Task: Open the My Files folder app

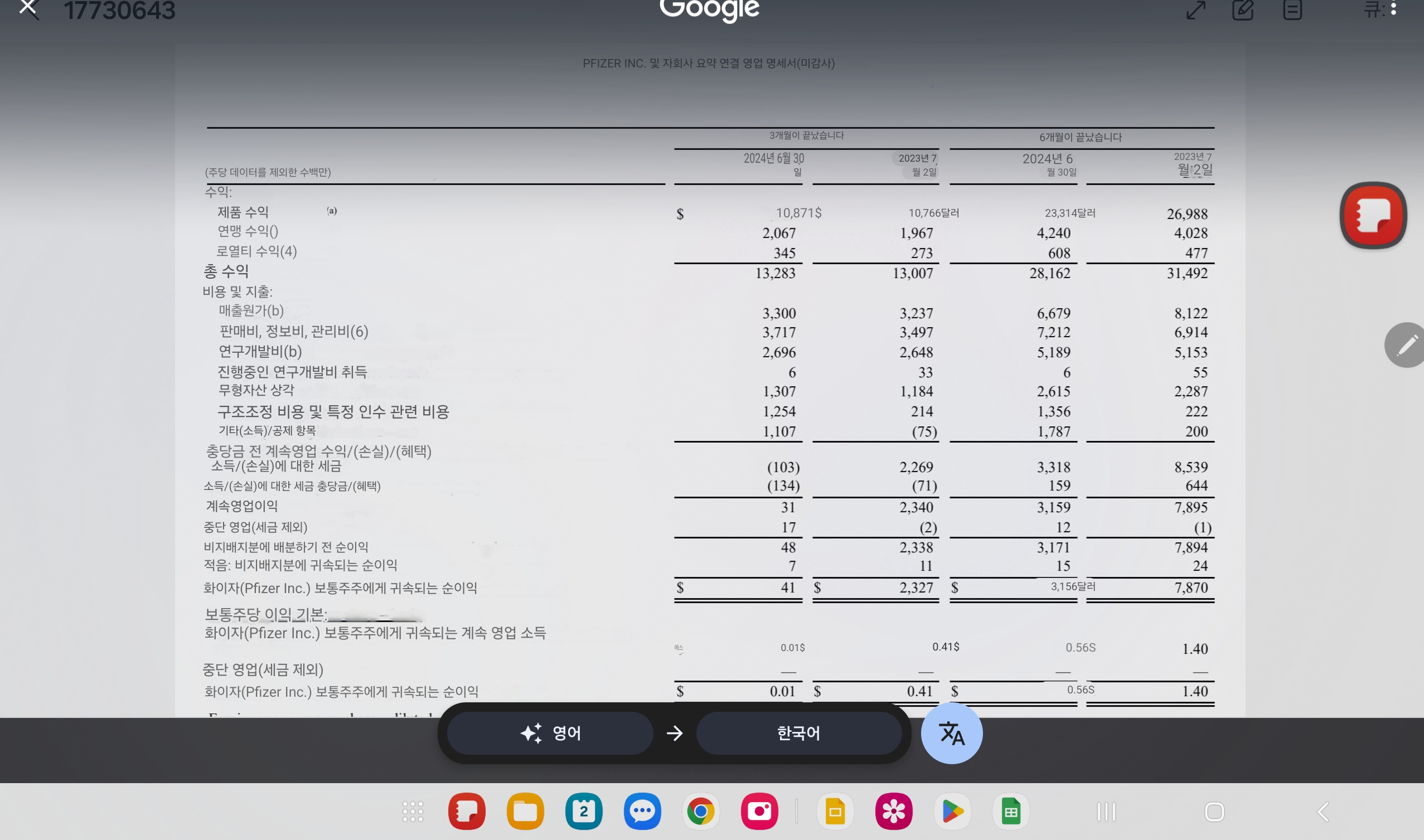Action: click(x=525, y=812)
